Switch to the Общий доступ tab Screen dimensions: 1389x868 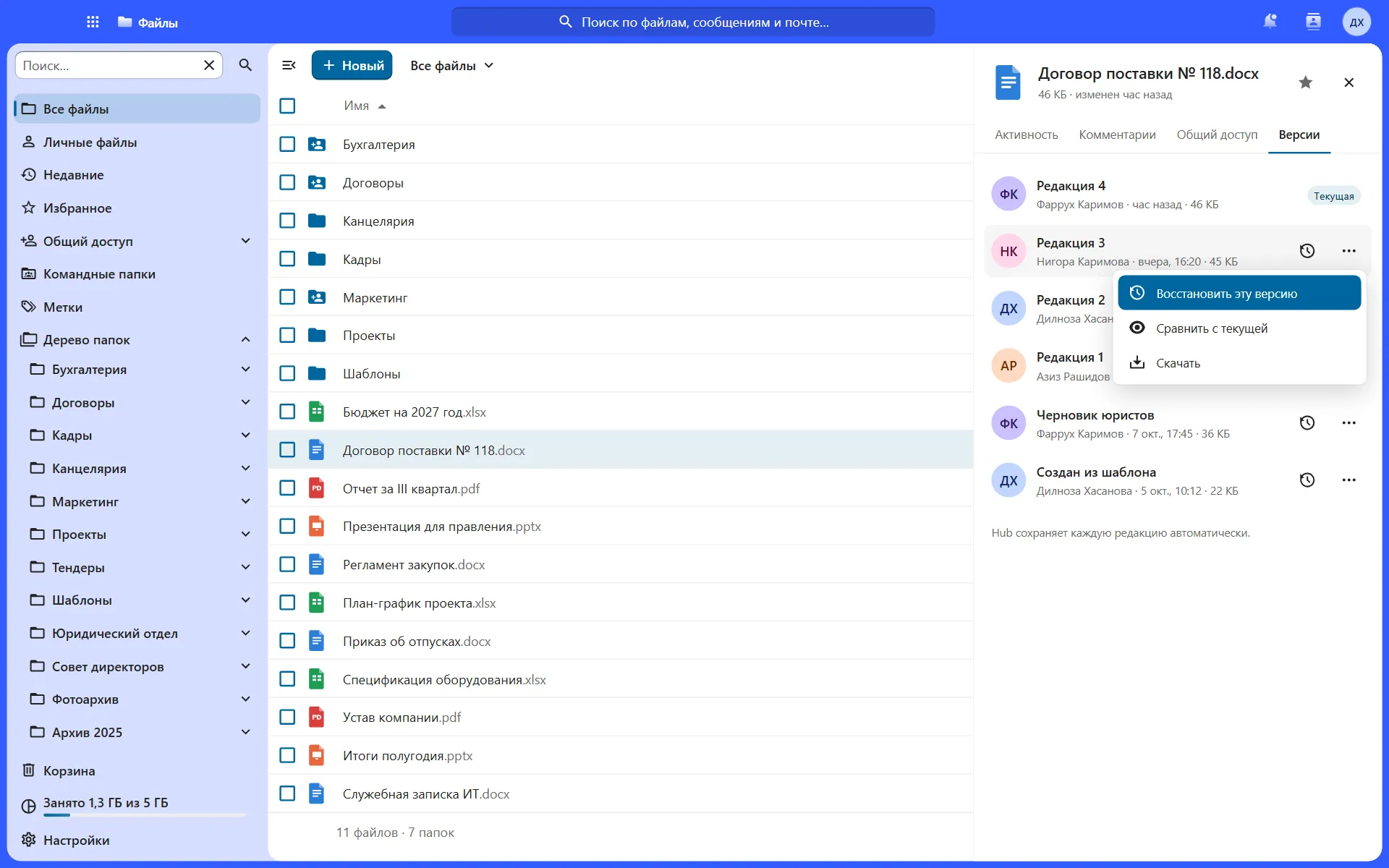click(x=1217, y=135)
